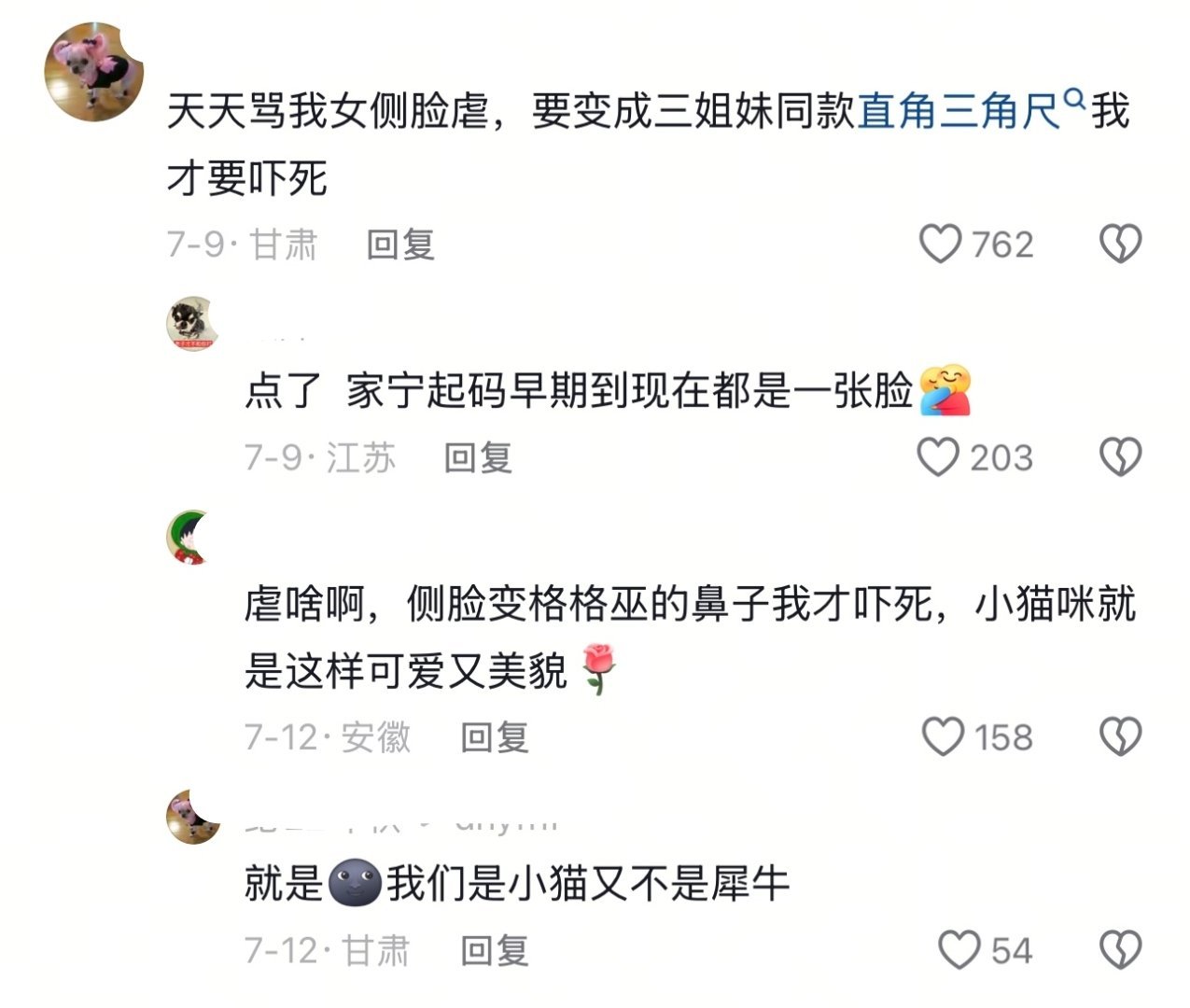Screen dimensions: 1190x1008
Task: Tap the comment text 就是我们是小猫又不是犀牛
Action: coord(517,883)
